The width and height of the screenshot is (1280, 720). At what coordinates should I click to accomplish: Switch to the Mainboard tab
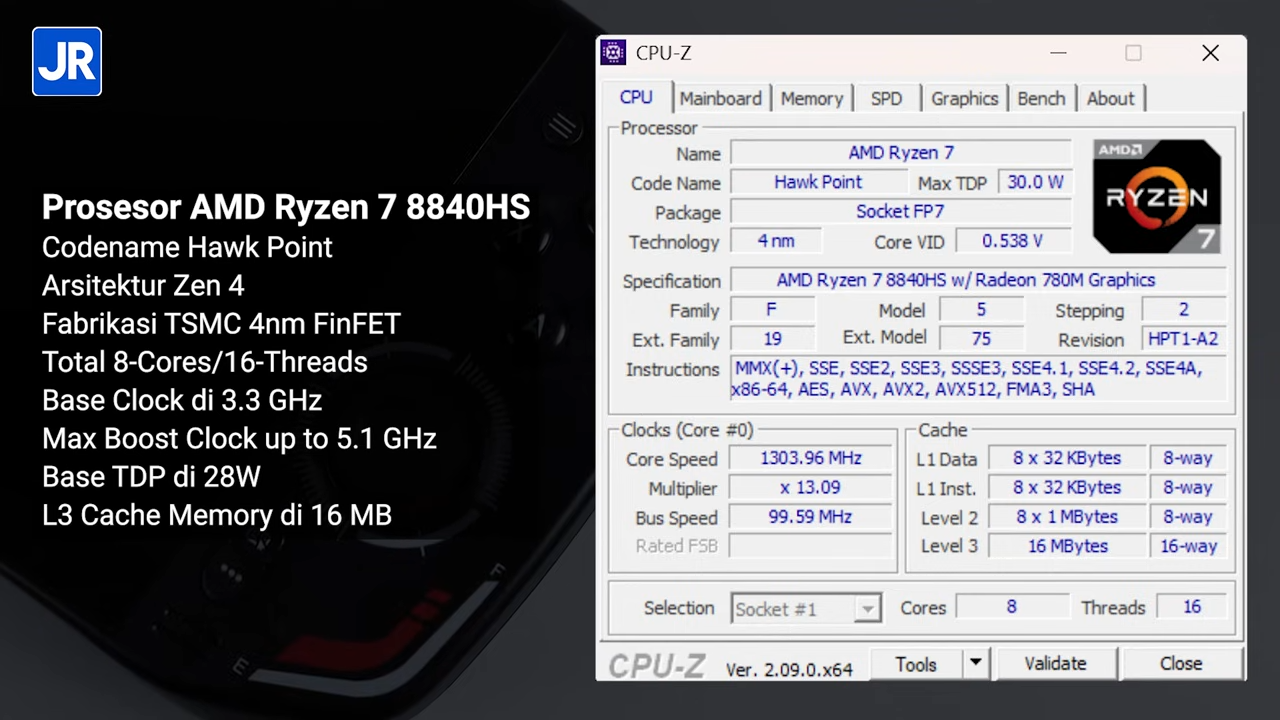click(720, 98)
